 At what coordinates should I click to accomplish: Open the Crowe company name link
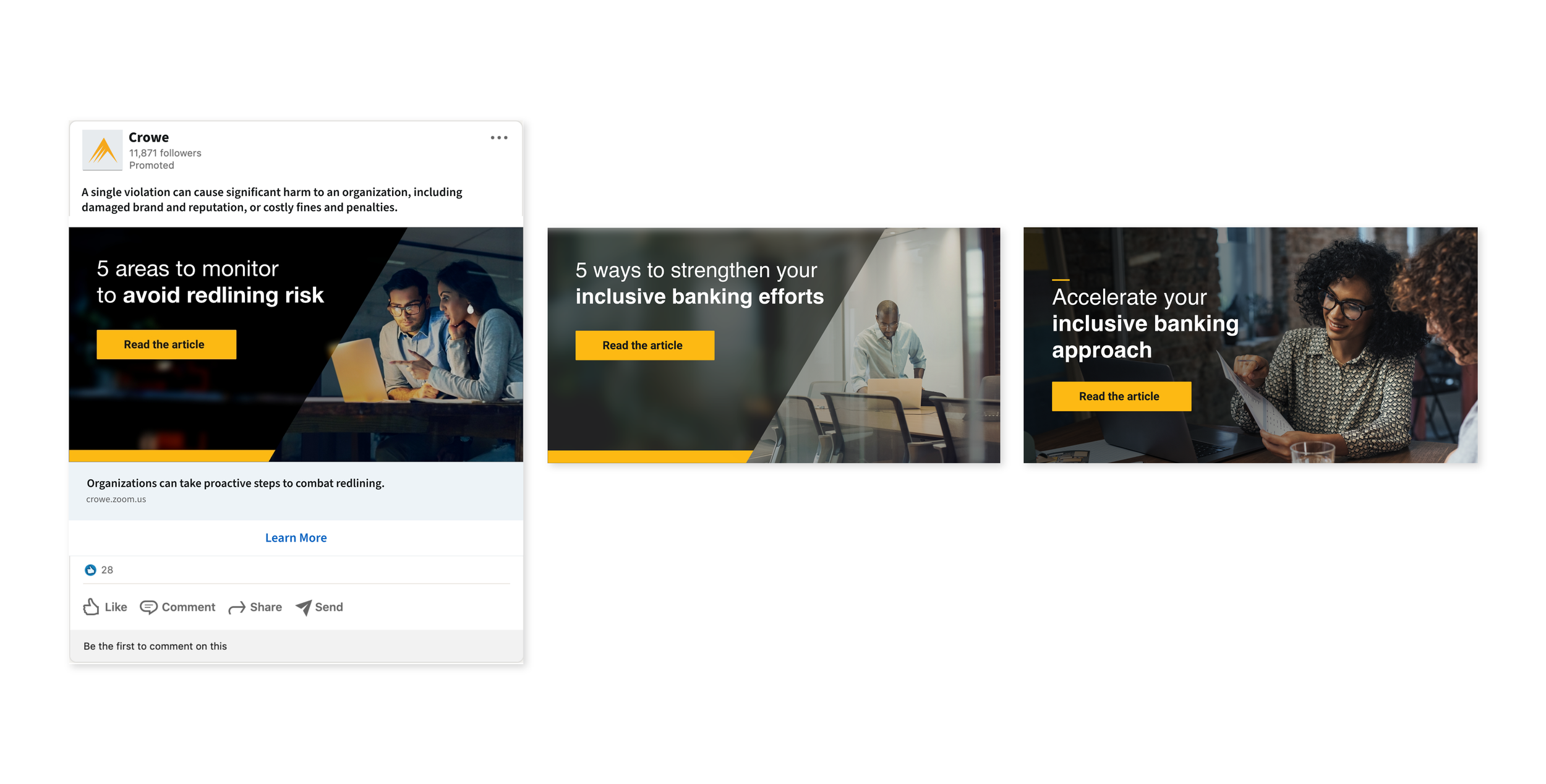pos(148,137)
